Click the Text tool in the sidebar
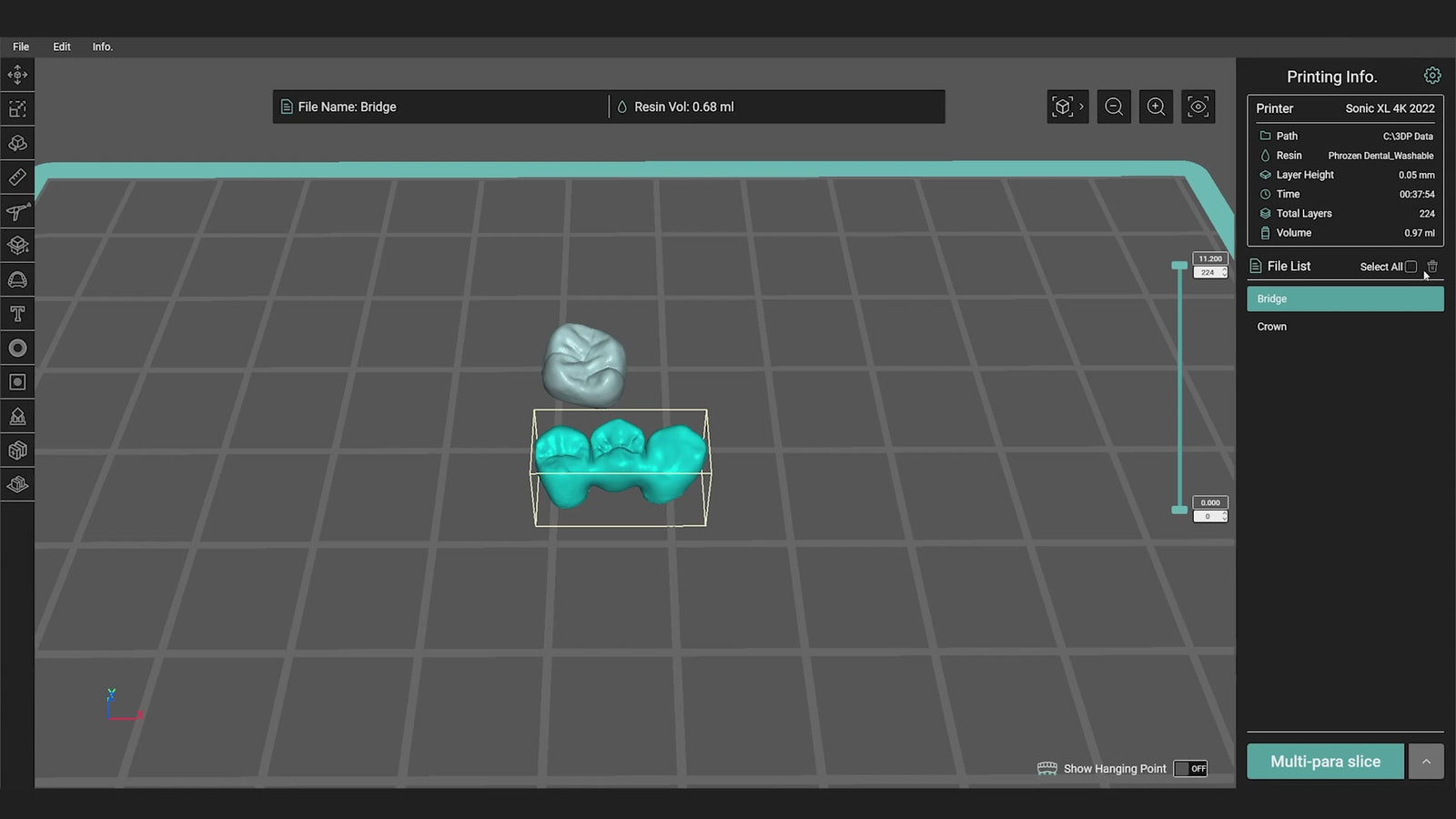Screen dimensions: 1456x819 [17, 313]
